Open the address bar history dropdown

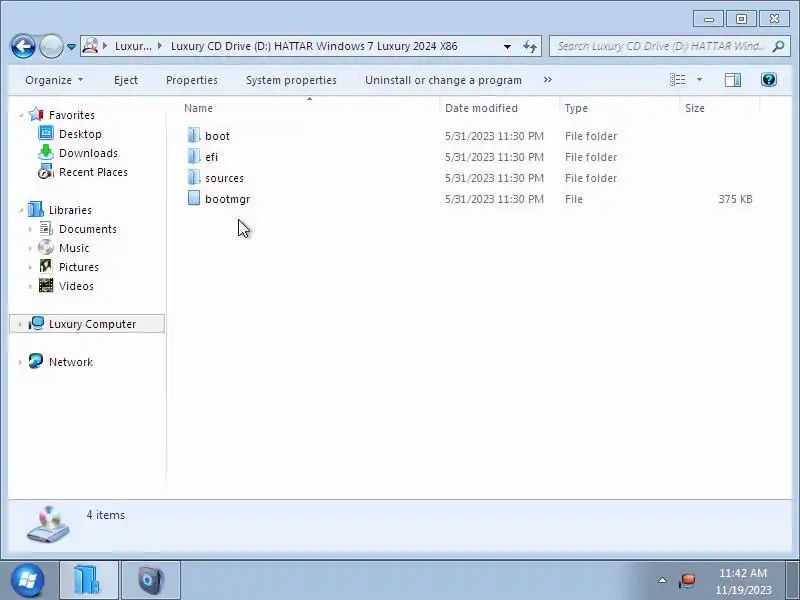(507, 46)
